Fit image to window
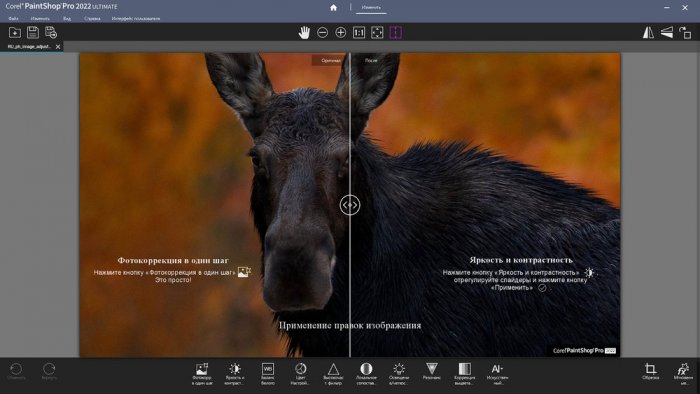The width and height of the screenshot is (700, 394). 377,33
